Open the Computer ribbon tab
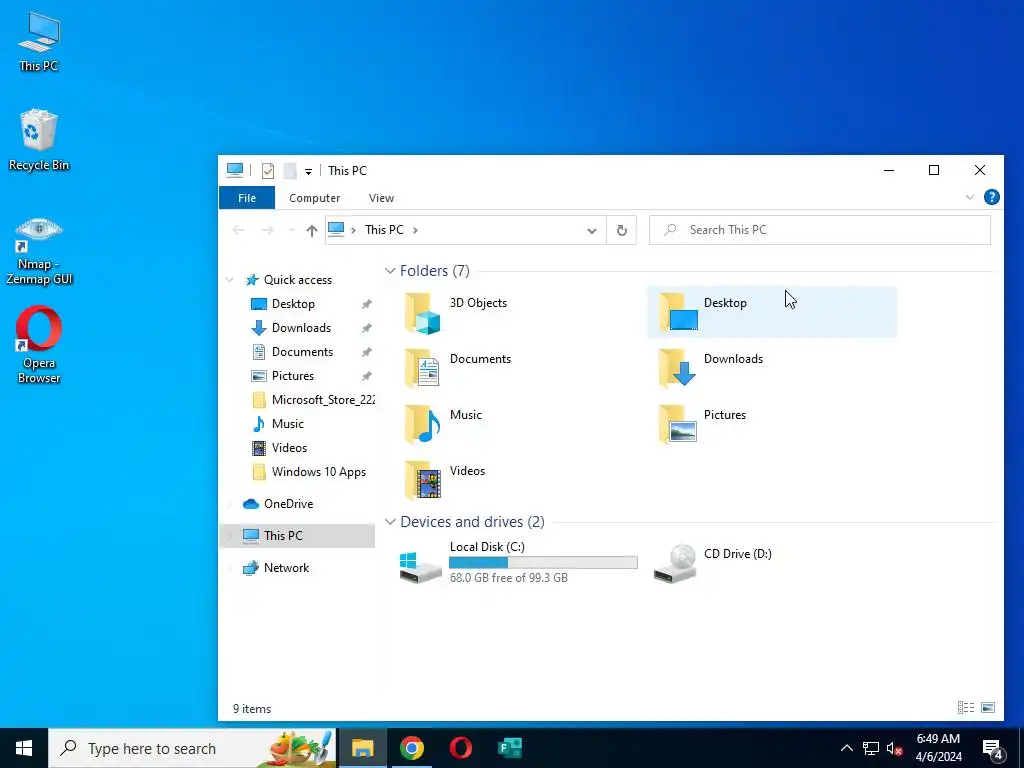 (x=315, y=198)
